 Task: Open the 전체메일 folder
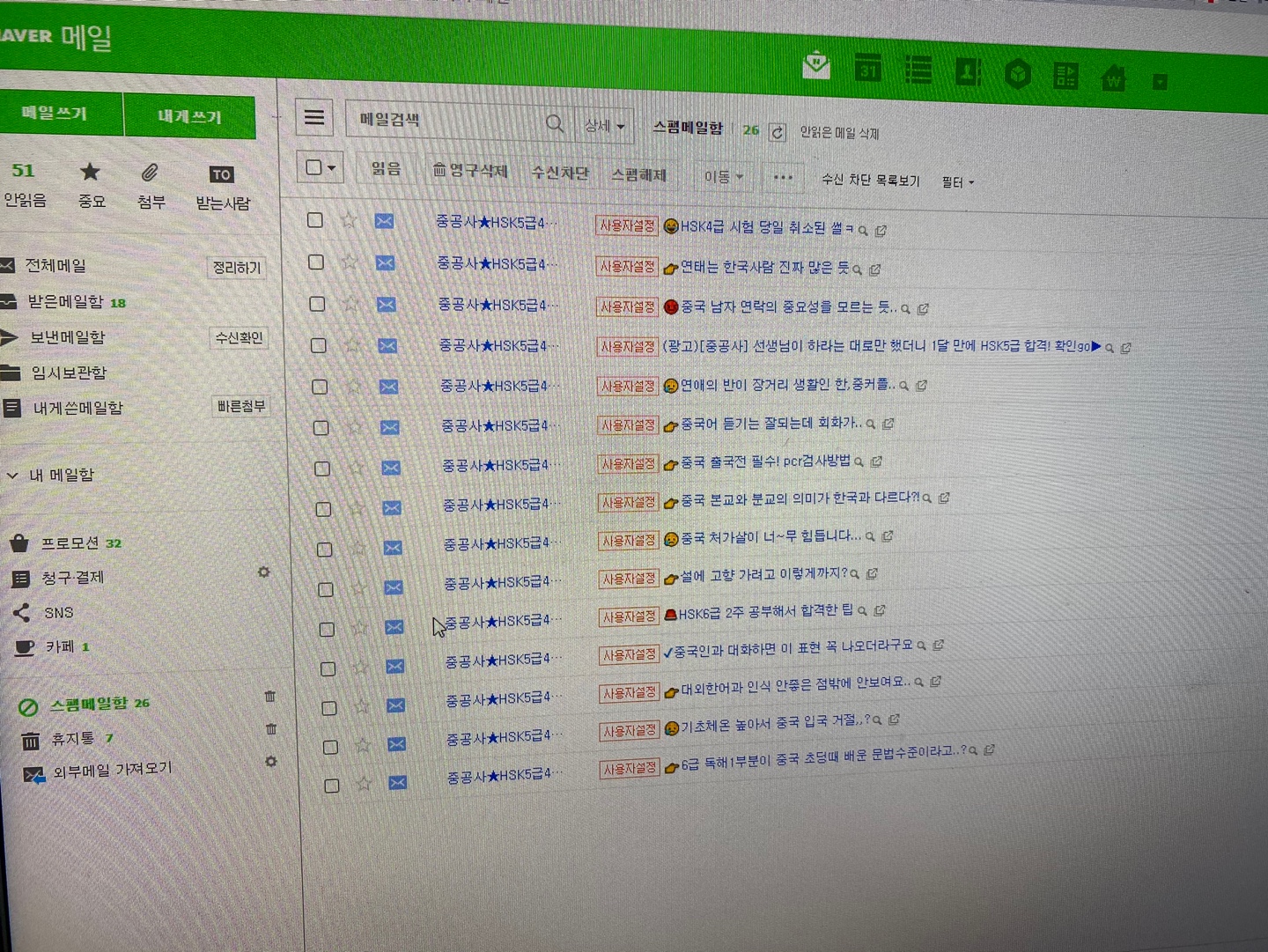pos(55,265)
